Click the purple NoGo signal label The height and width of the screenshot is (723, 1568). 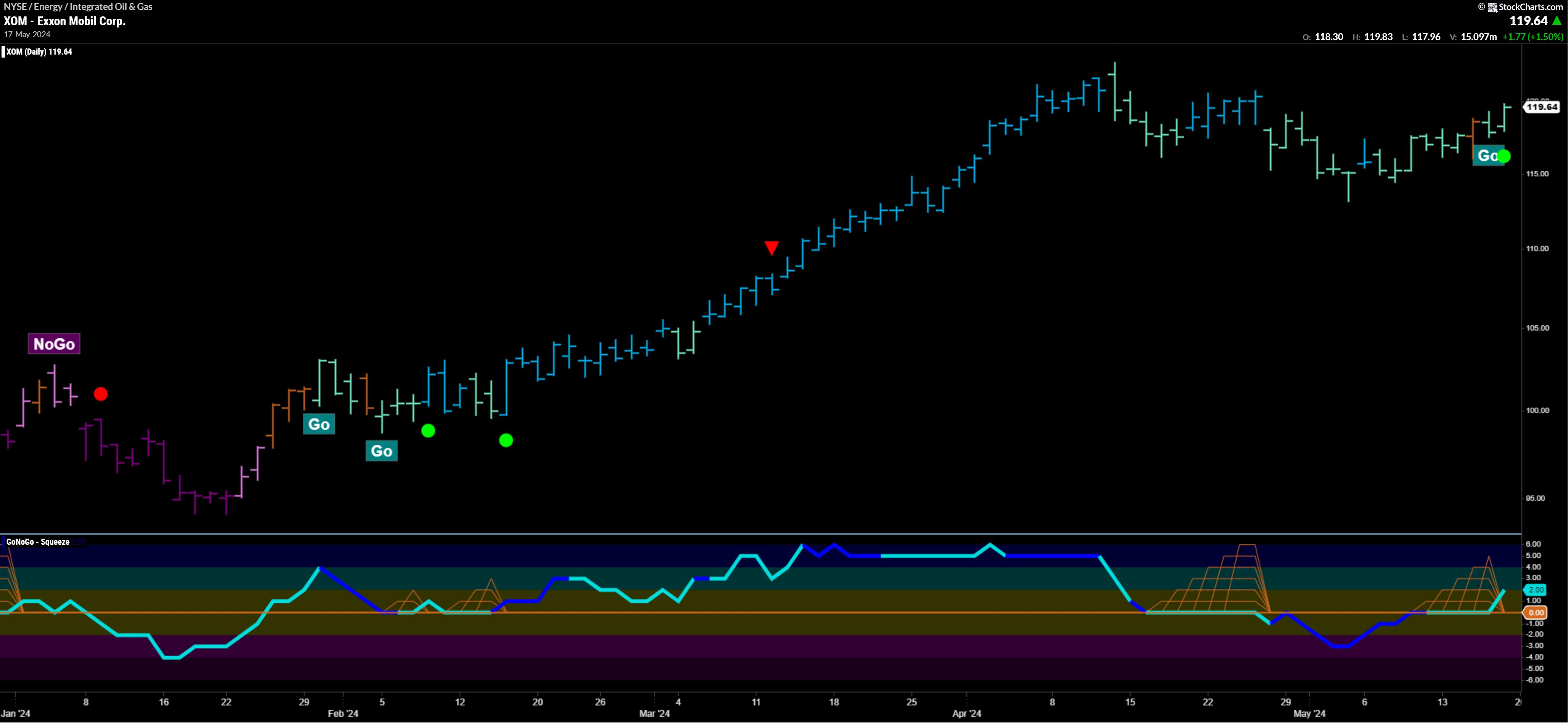click(x=54, y=344)
